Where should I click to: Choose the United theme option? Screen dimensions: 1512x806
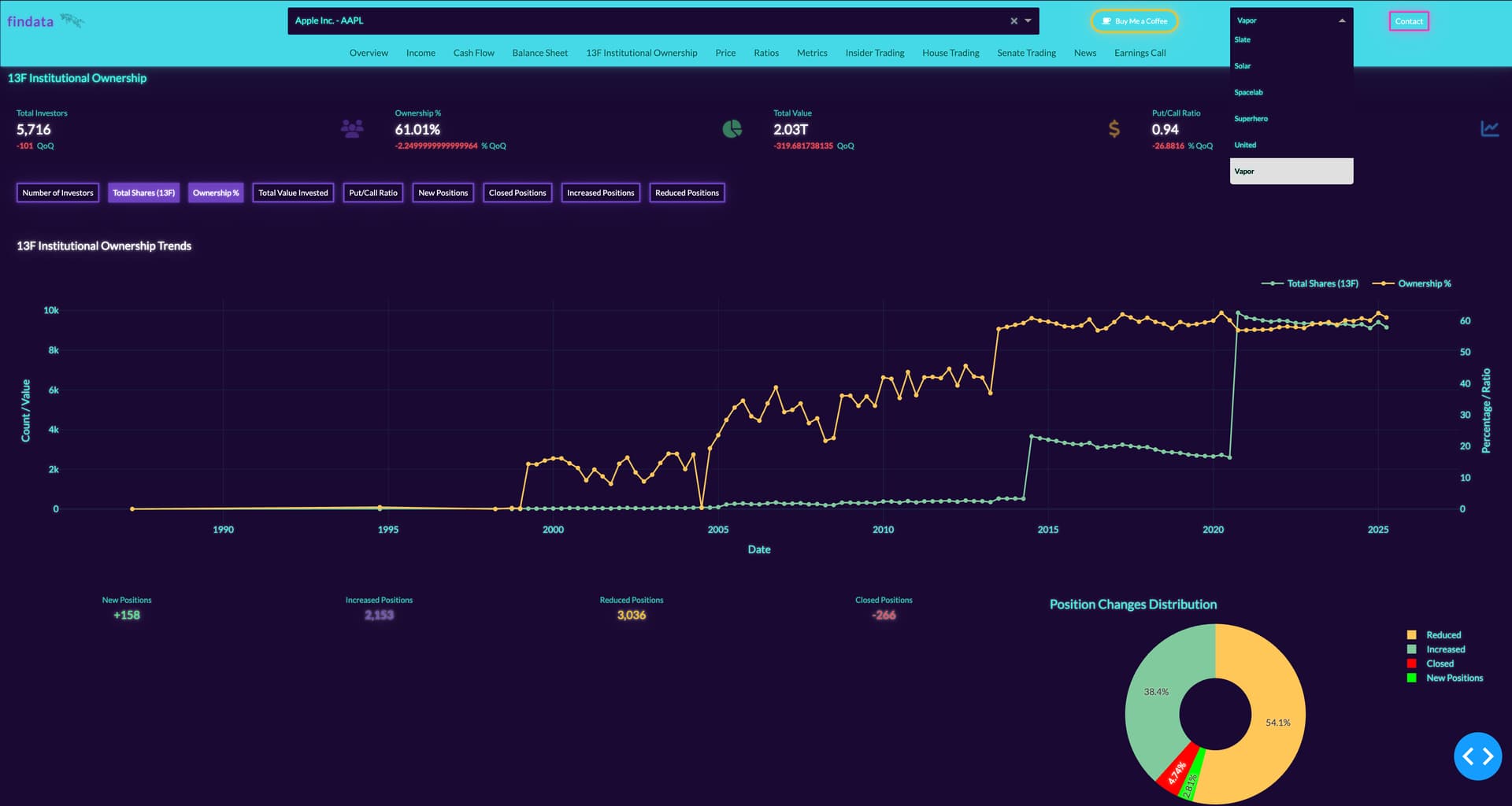(x=1291, y=145)
